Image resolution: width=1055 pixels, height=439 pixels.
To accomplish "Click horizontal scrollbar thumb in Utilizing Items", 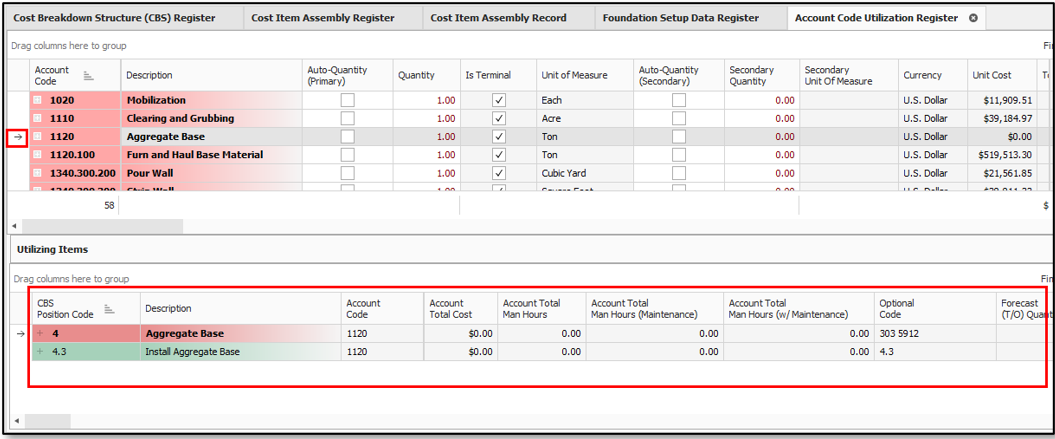I will (48, 421).
